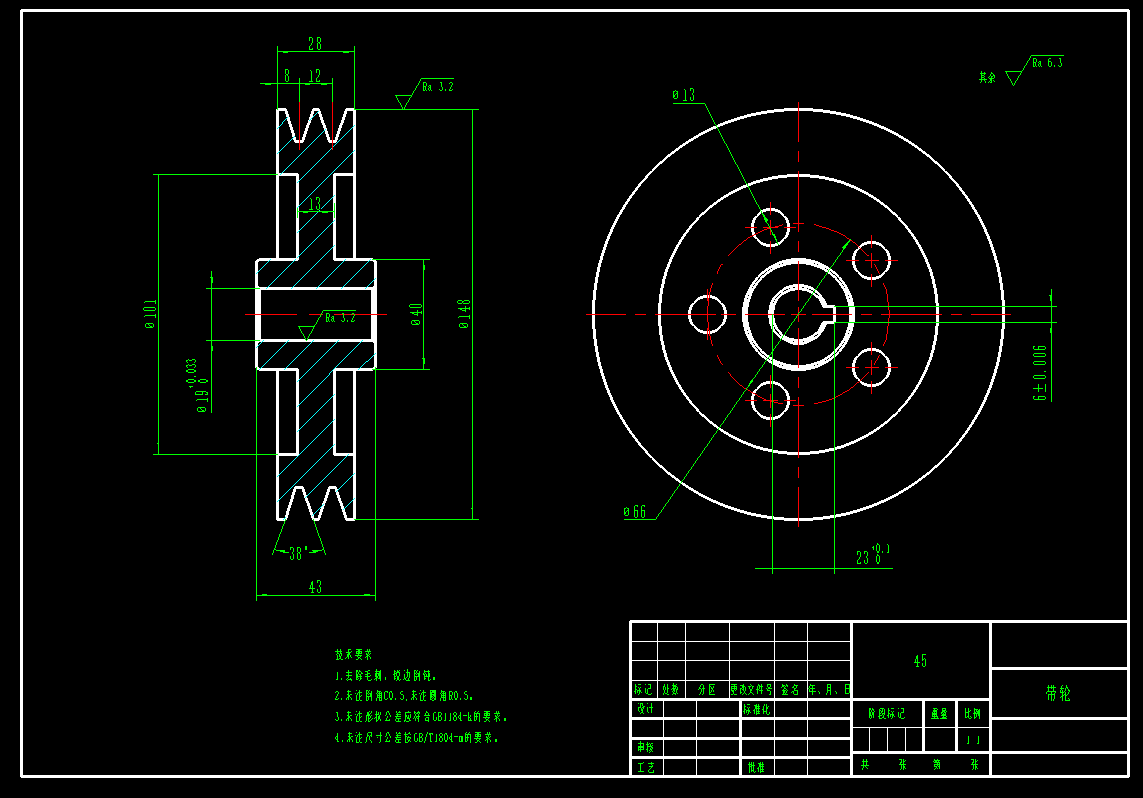Click the 分区 title block cell
Viewport: 1143px width, 798px height.
pos(706,689)
